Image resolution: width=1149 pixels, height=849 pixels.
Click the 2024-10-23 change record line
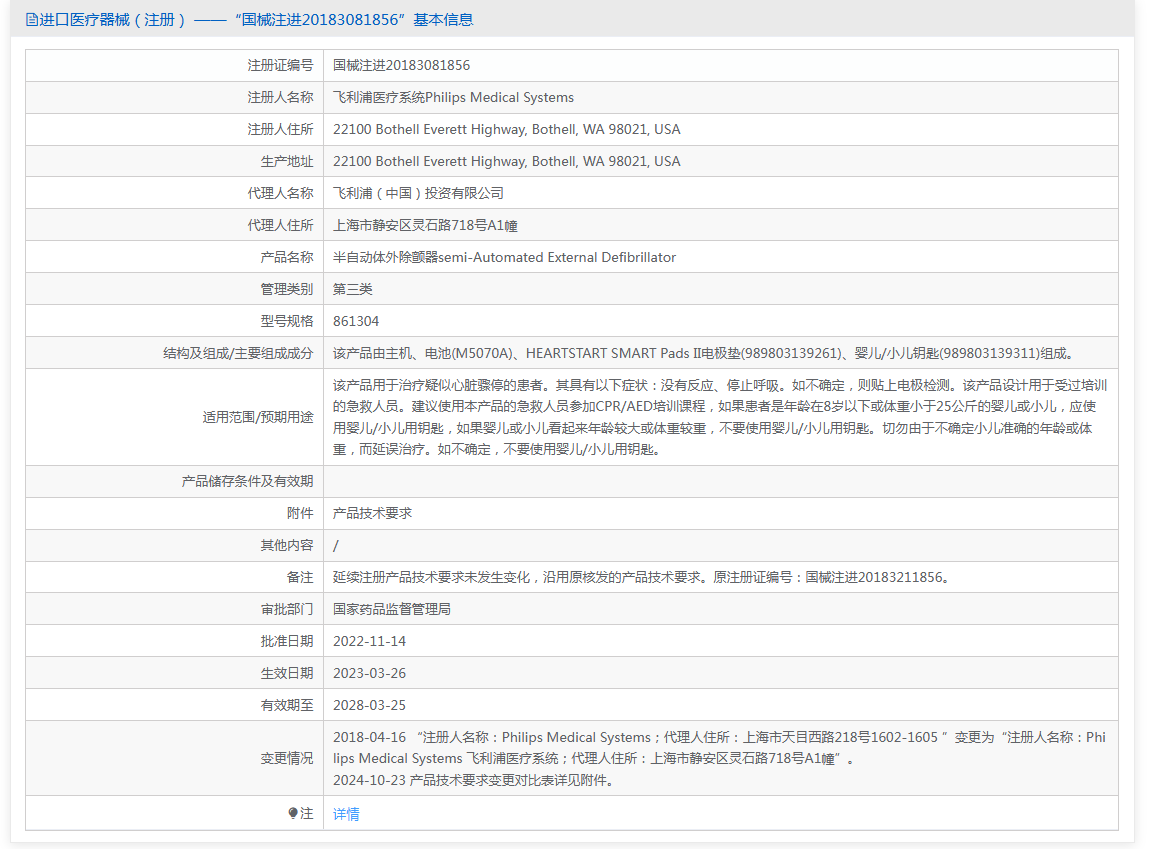pyautogui.click(x=473, y=780)
